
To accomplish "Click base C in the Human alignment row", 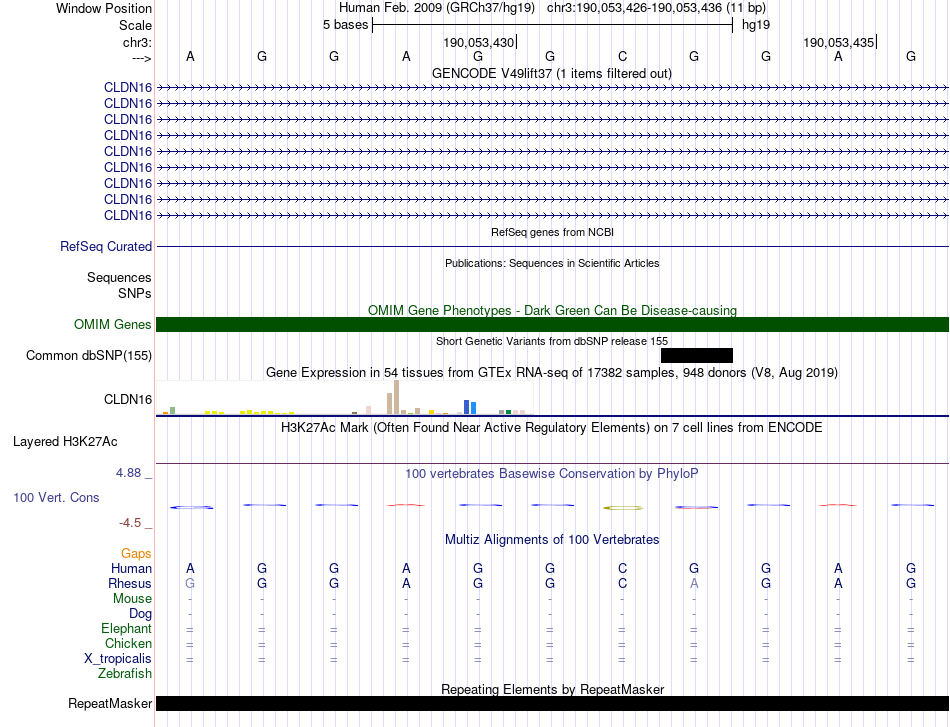I will (x=622, y=568).
